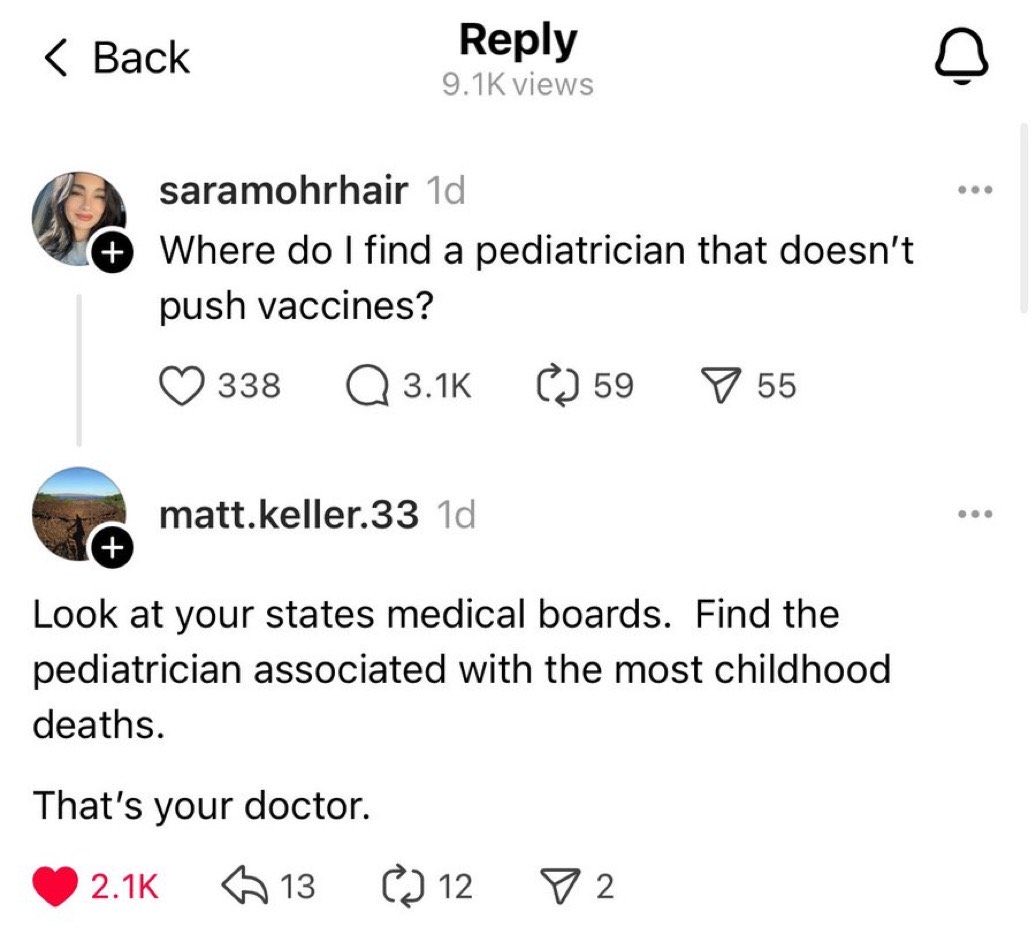Open the notifications bell
The width and height of the screenshot is (1035, 942).
(962, 57)
